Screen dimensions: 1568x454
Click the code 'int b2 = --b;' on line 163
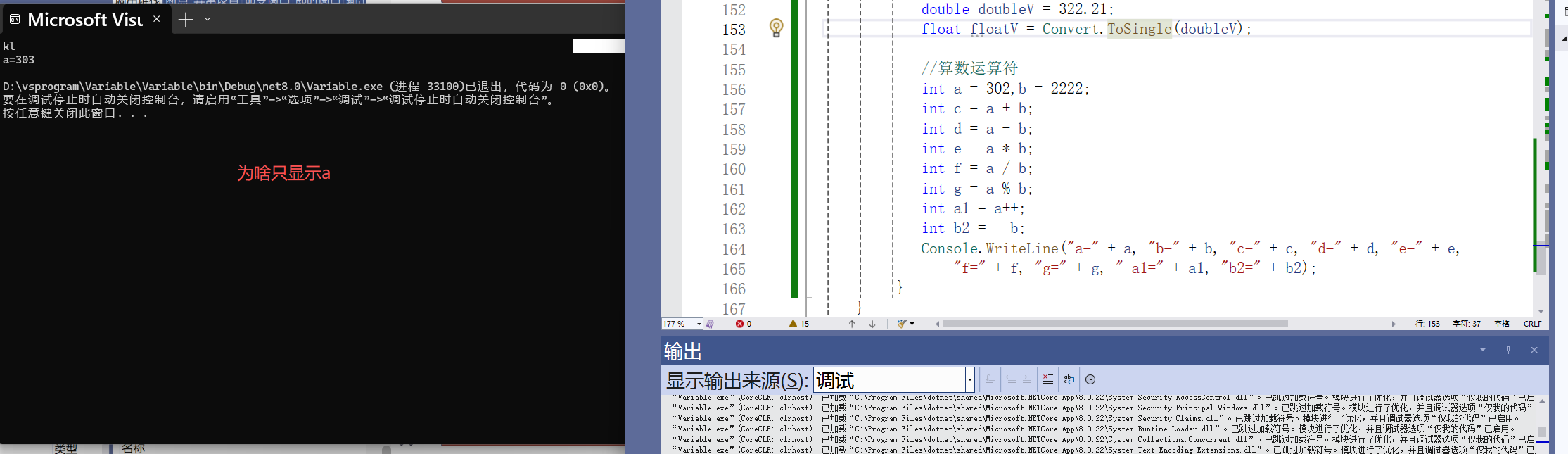pyautogui.click(x=974, y=229)
